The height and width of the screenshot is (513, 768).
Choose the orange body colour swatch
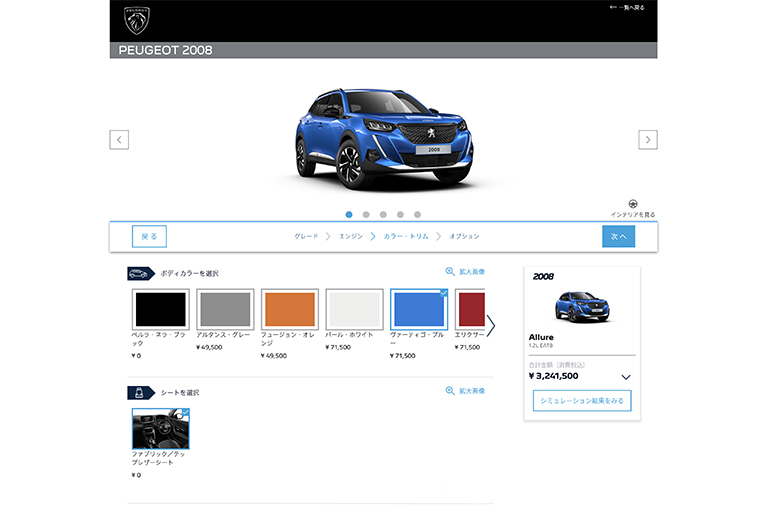(x=290, y=309)
